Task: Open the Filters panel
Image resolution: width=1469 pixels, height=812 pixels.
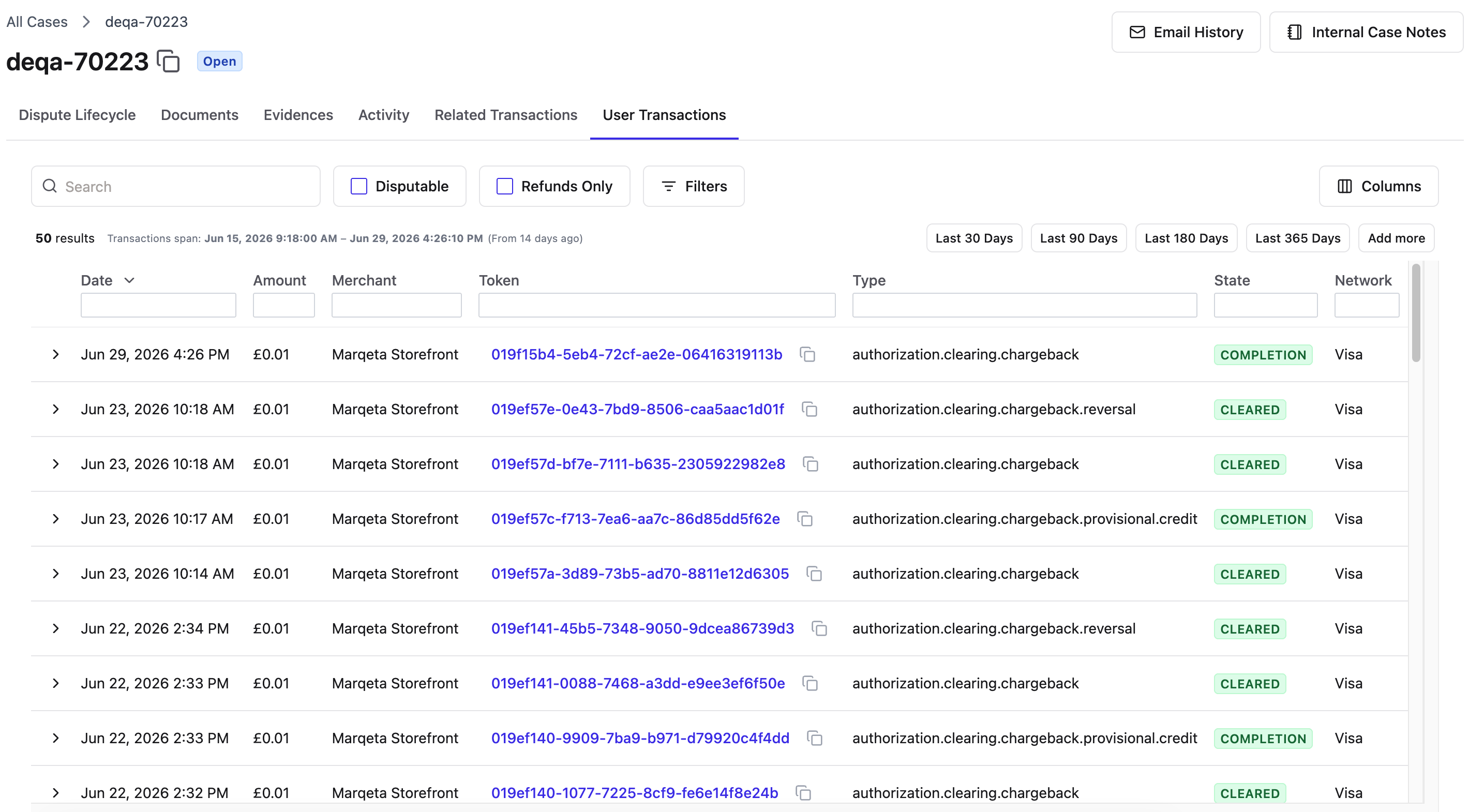Action: click(694, 186)
